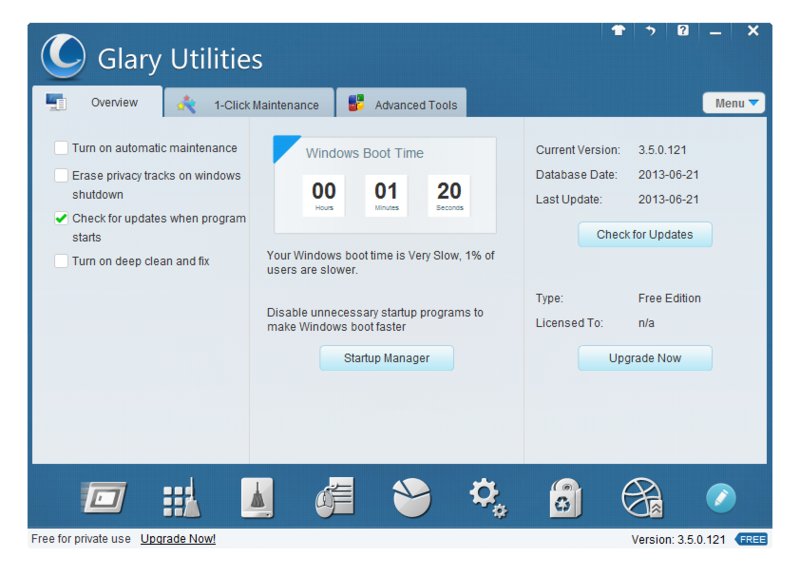Click the Glary Utilities moon logo

(63, 56)
